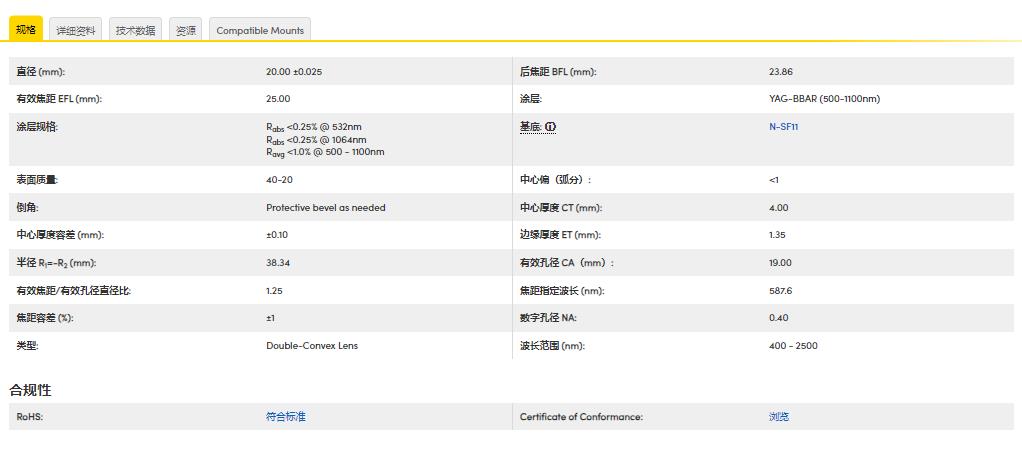Select the 资源 tab
This screenshot has width=1022, height=458.
coord(185,30)
